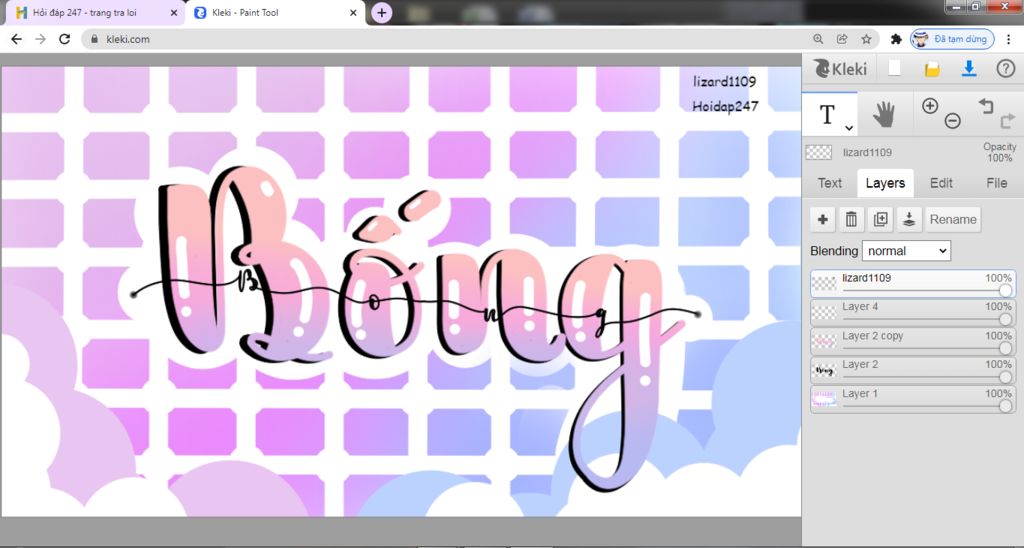The image size is (1024, 548).
Task: Open the Kleki help question mark
Action: click(x=1006, y=68)
